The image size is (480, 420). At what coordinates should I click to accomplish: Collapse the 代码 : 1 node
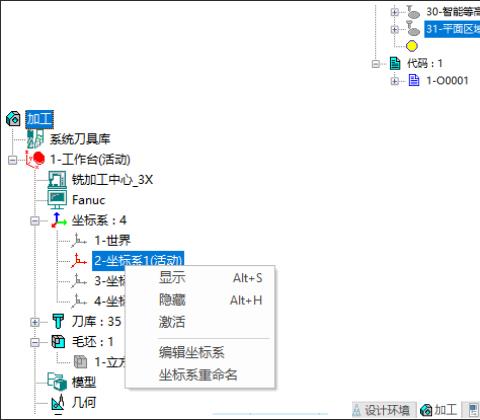pos(376,64)
